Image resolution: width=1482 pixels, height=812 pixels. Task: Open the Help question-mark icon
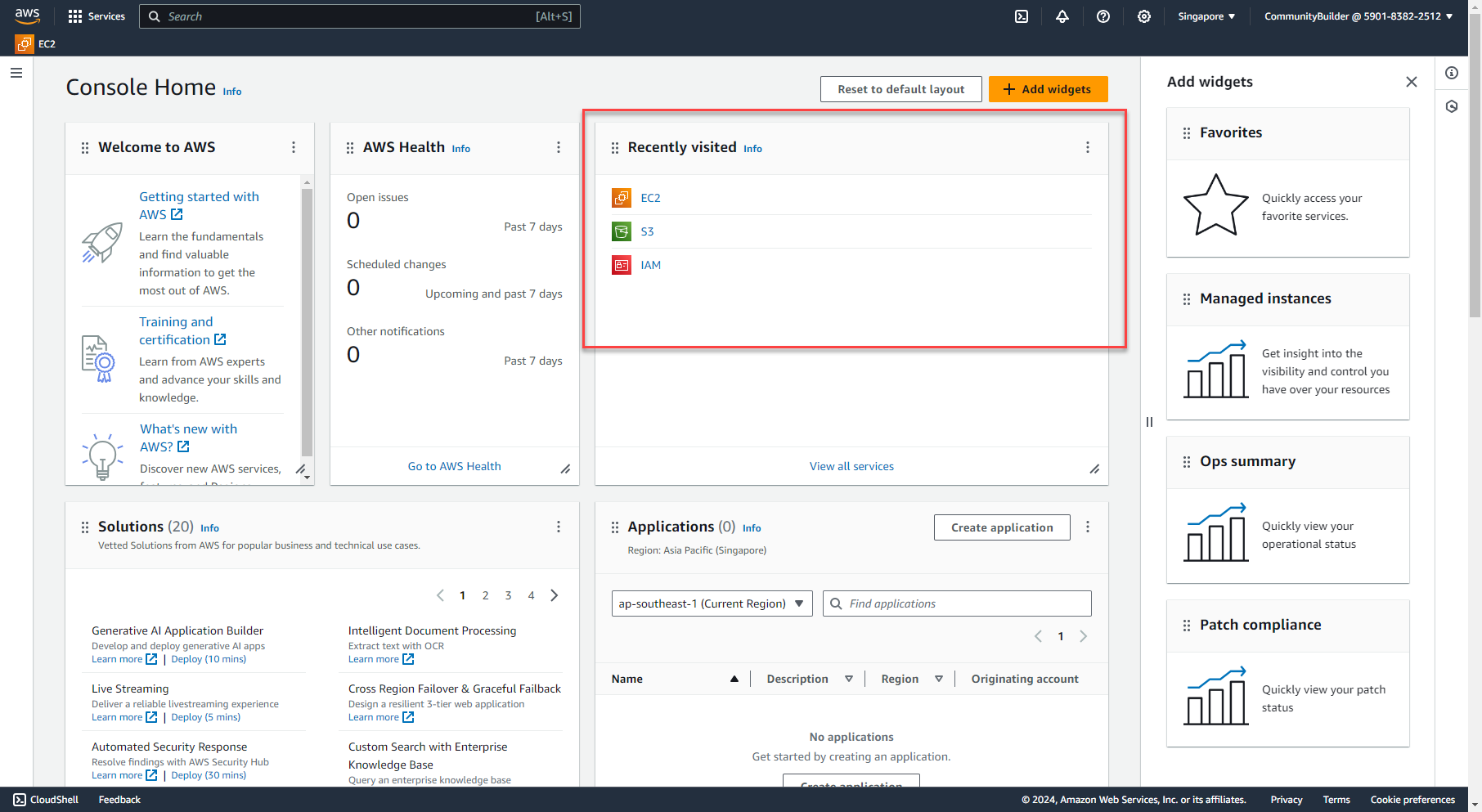(1103, 16)
